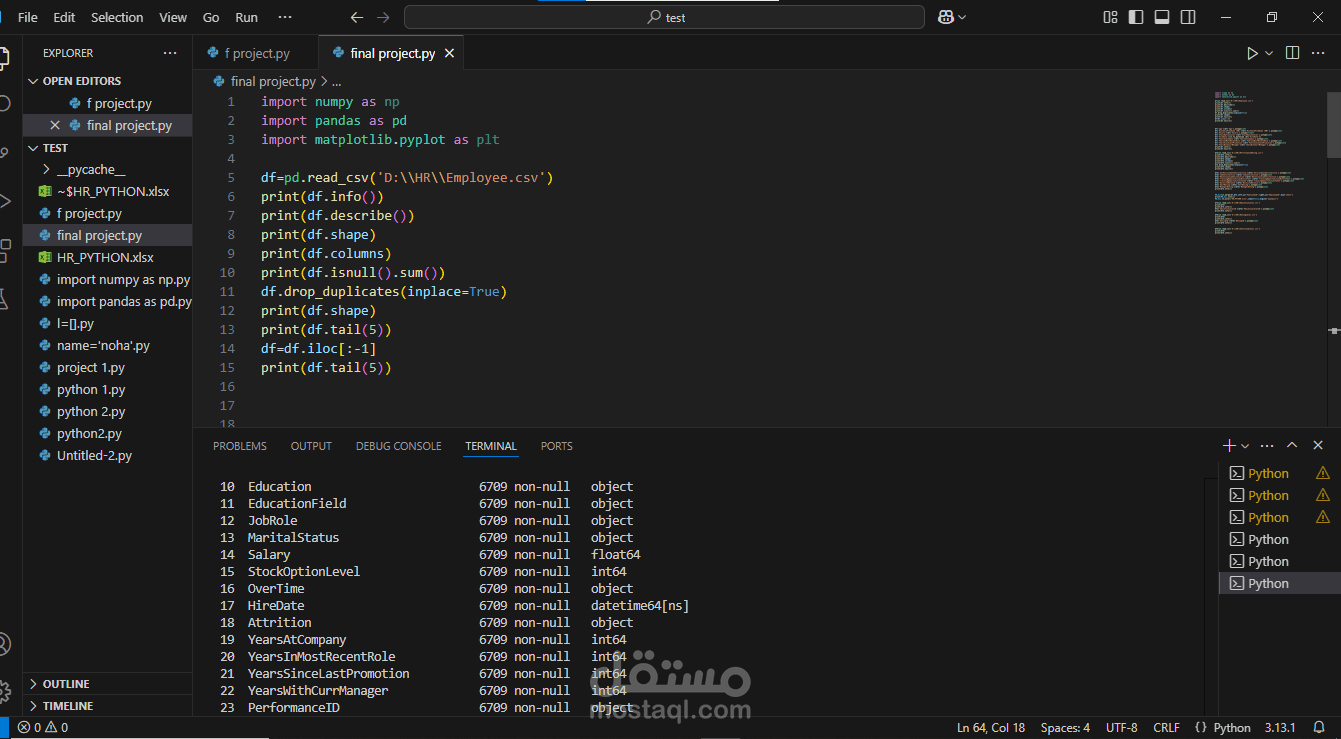Click the Customize Layout icon
This screenshot has width=1341, height=739.
click(1110, 17)
